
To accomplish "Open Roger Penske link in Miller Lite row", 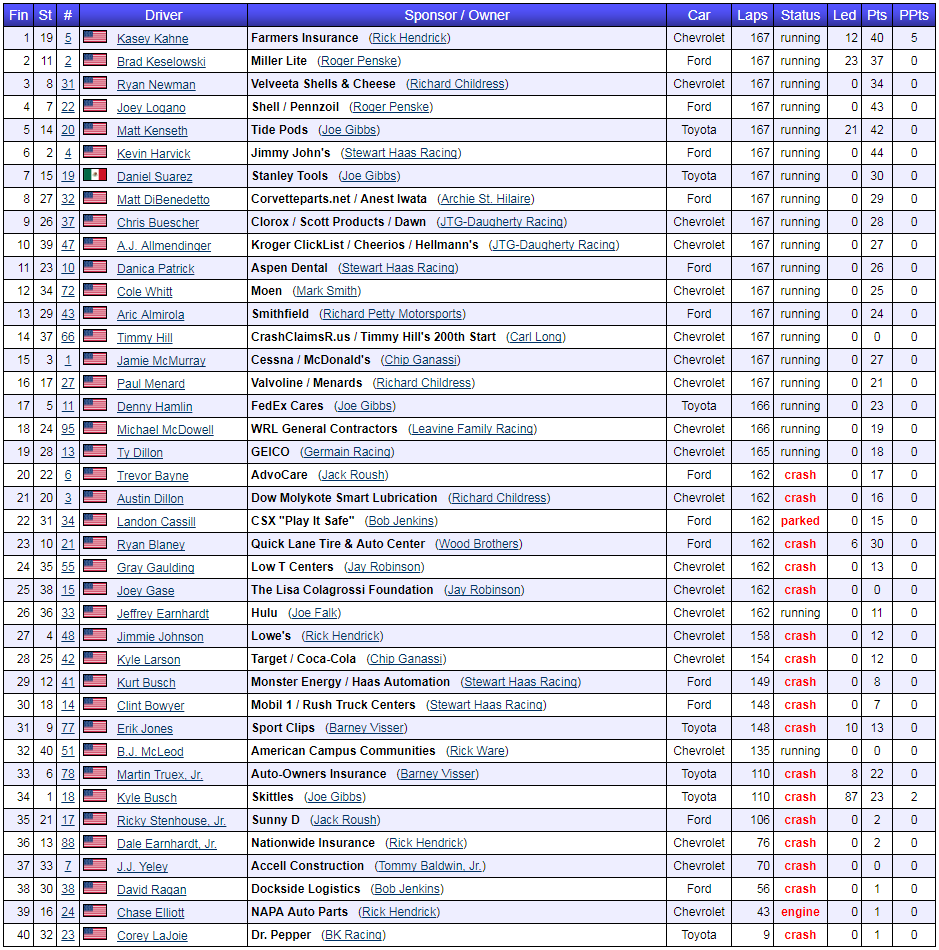I will [359, 61].
